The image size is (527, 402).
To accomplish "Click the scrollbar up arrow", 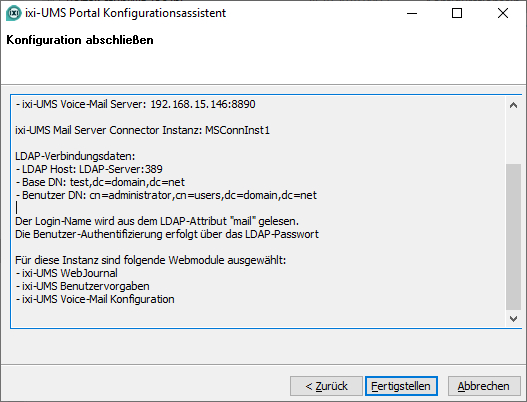I will point(513,105).
